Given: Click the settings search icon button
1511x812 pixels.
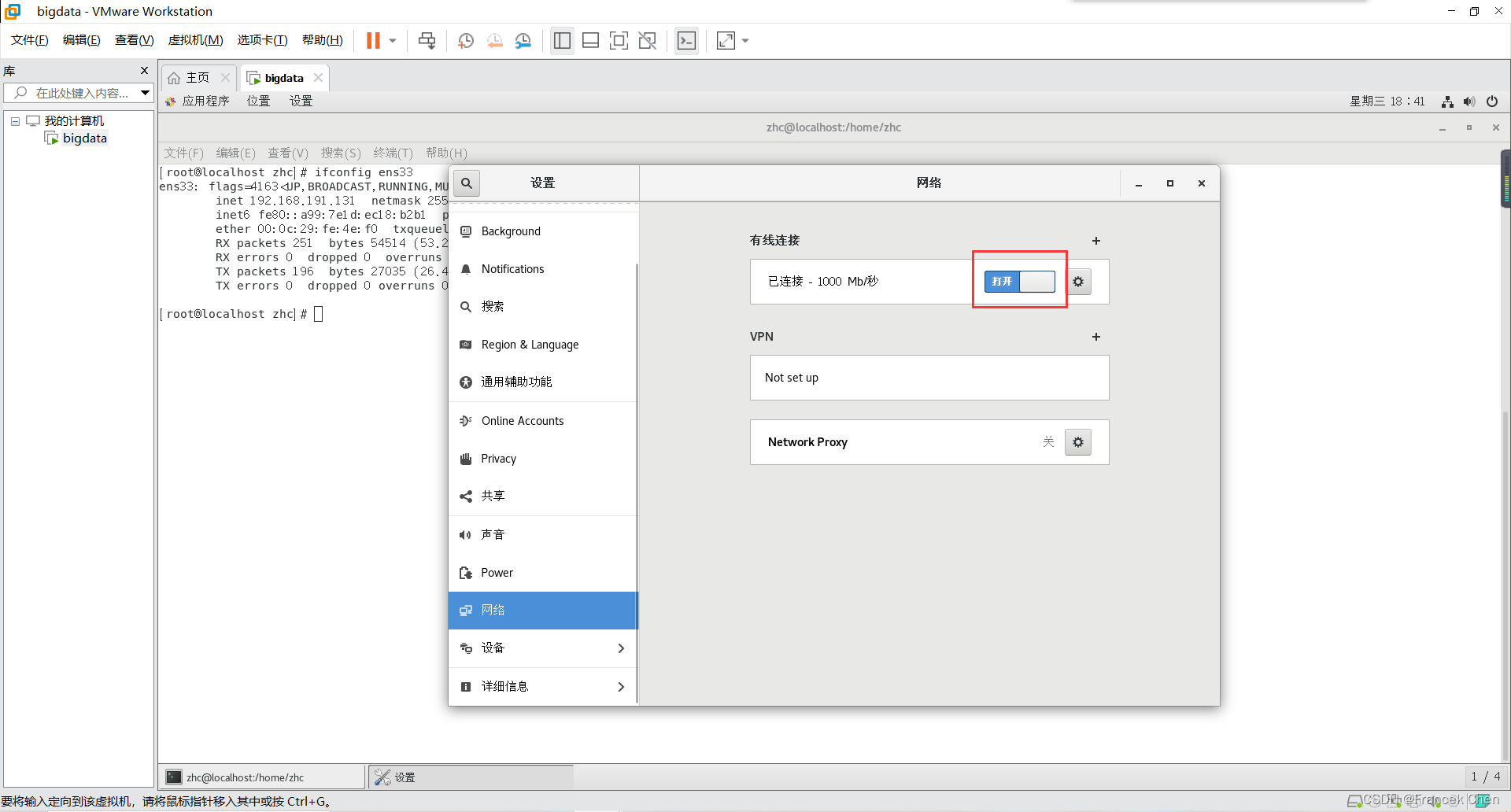Looking at the screenshot, I should [467, 183].
